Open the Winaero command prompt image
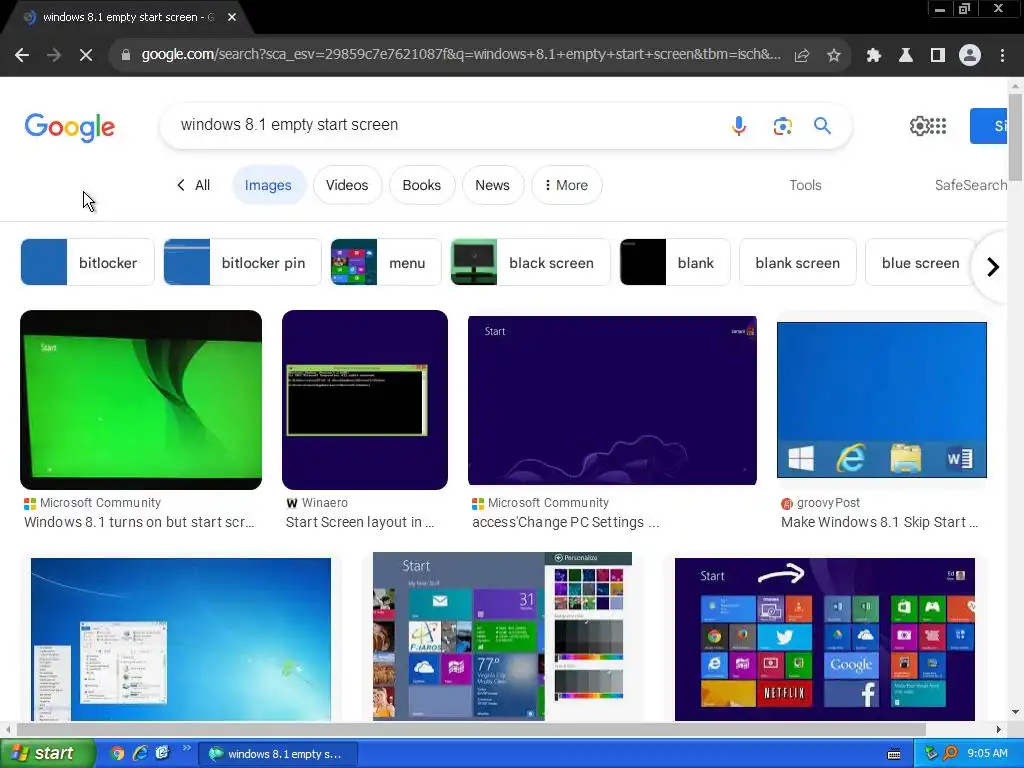 click(x=365, y=400)
